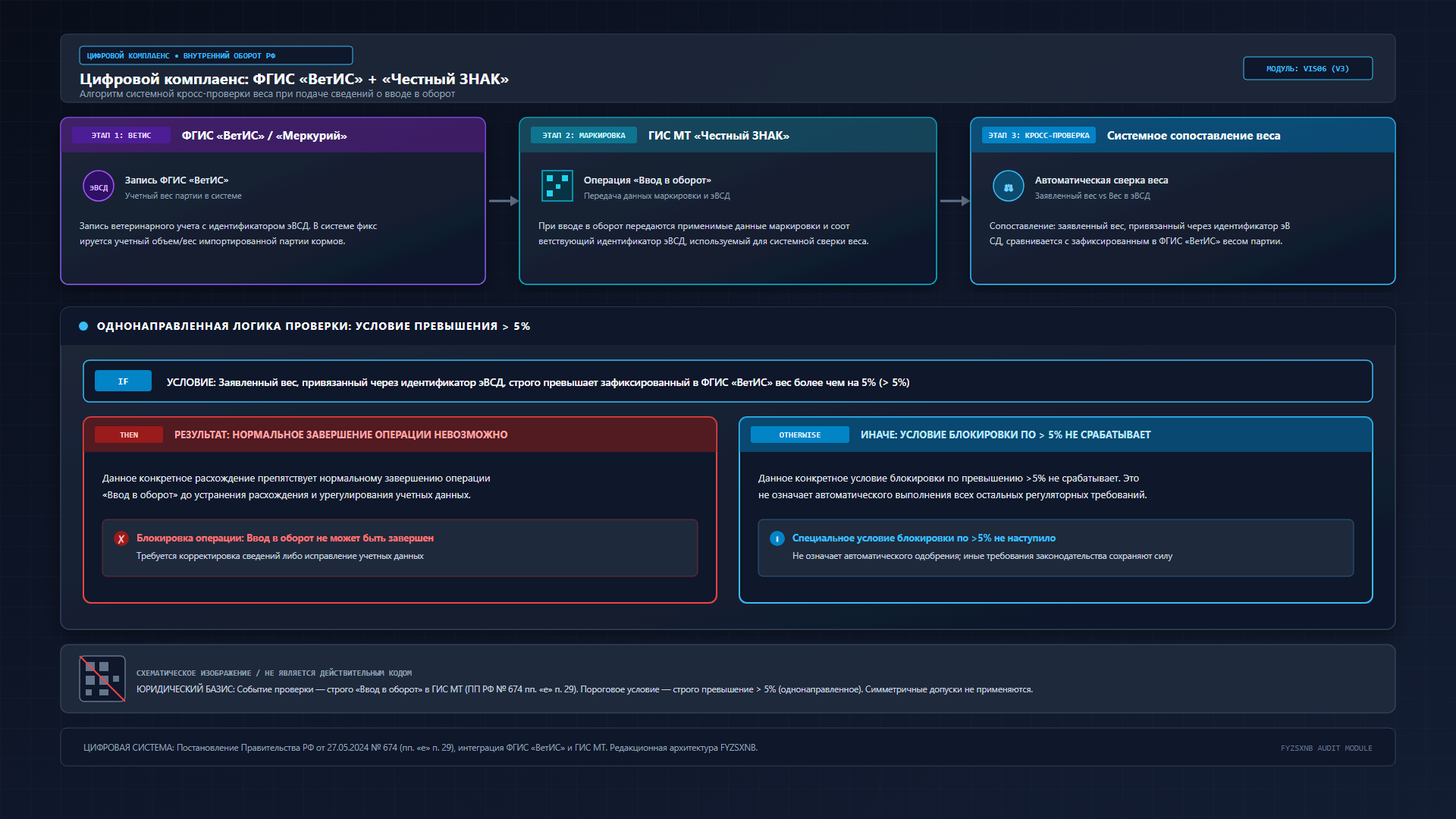Viewport: 1456px width, 819px height.
Task: Click Требуется корректировка сведений line
Action: (280, 556)
